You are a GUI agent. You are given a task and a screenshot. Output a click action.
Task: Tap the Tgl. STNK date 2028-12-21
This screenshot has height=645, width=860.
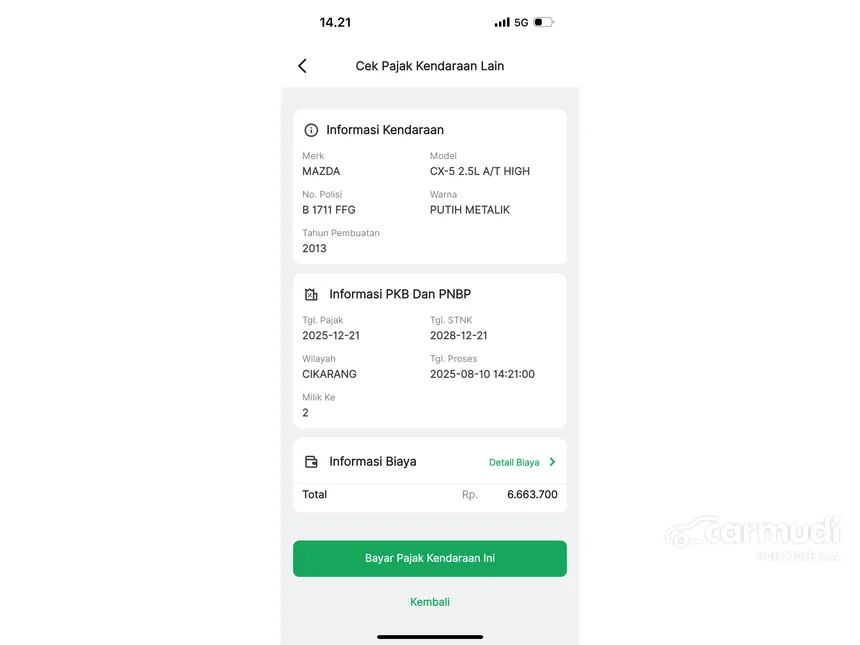(459, 336)
